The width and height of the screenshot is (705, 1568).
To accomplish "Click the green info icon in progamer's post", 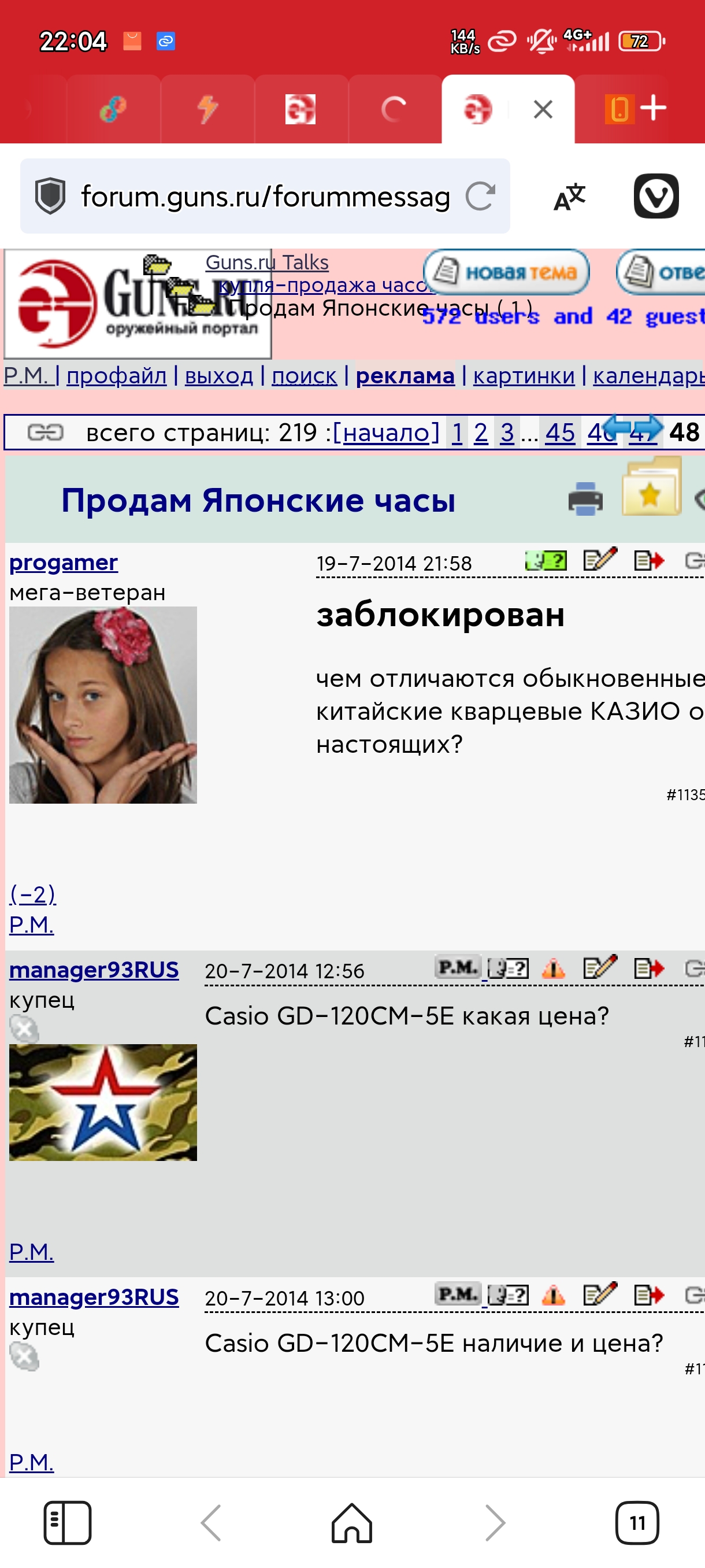I will (x=546, y=560).
